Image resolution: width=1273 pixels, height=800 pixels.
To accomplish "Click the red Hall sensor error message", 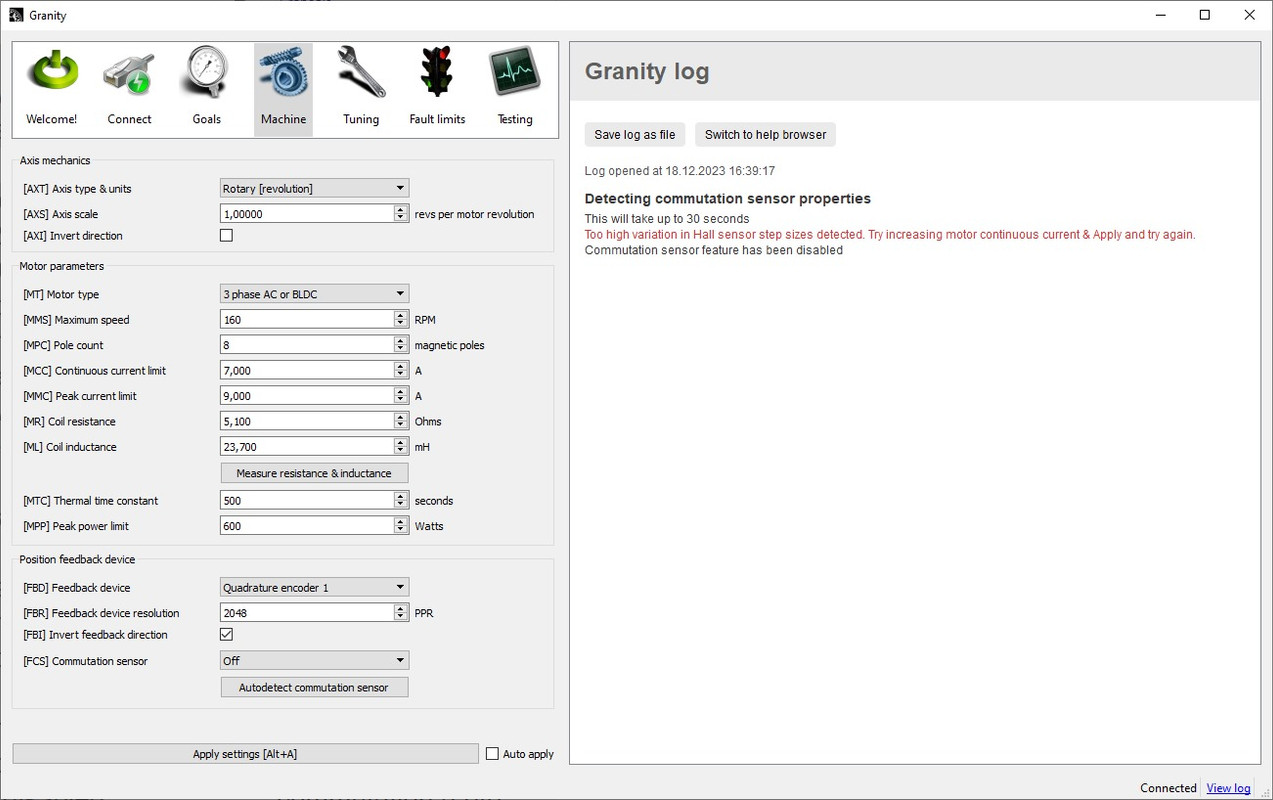I will (890, 235).
